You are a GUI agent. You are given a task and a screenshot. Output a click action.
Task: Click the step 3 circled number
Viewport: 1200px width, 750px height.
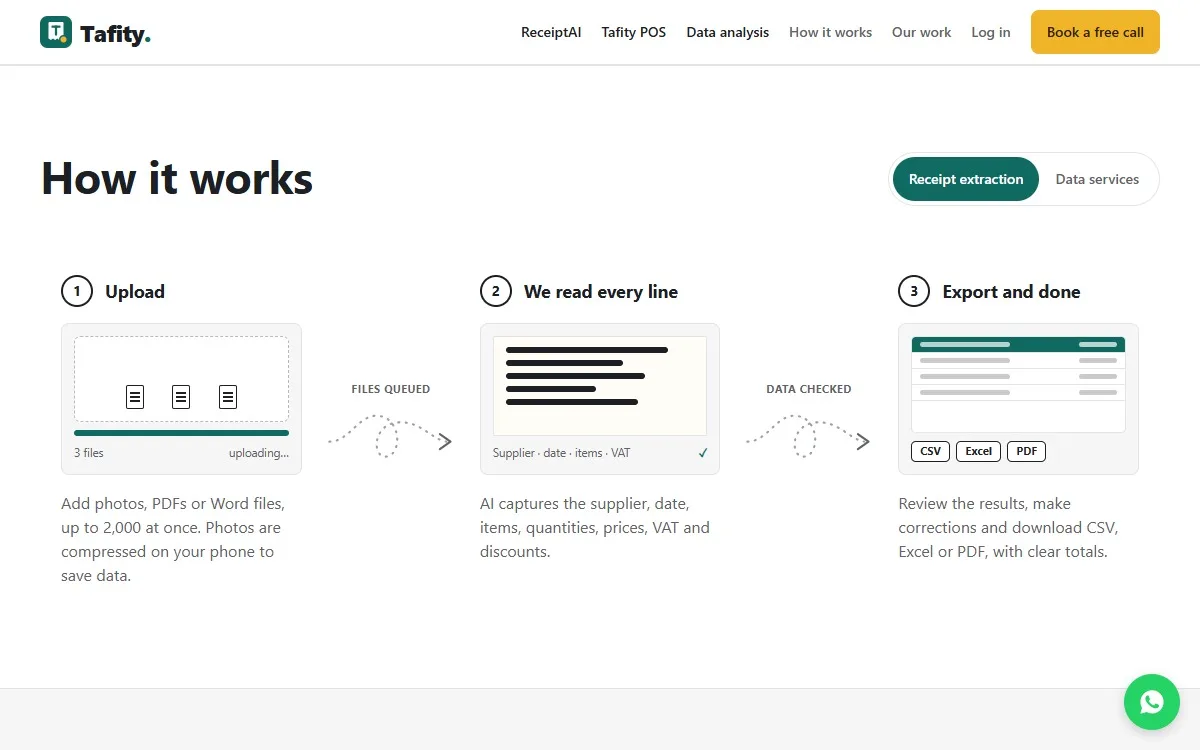[914, 292]
